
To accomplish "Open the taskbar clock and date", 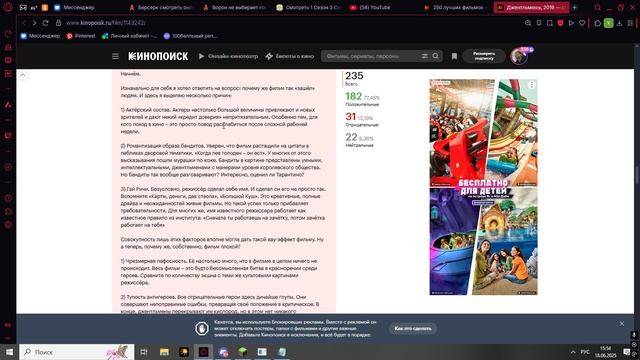I will pyautogui.click(x=605, y=352).
